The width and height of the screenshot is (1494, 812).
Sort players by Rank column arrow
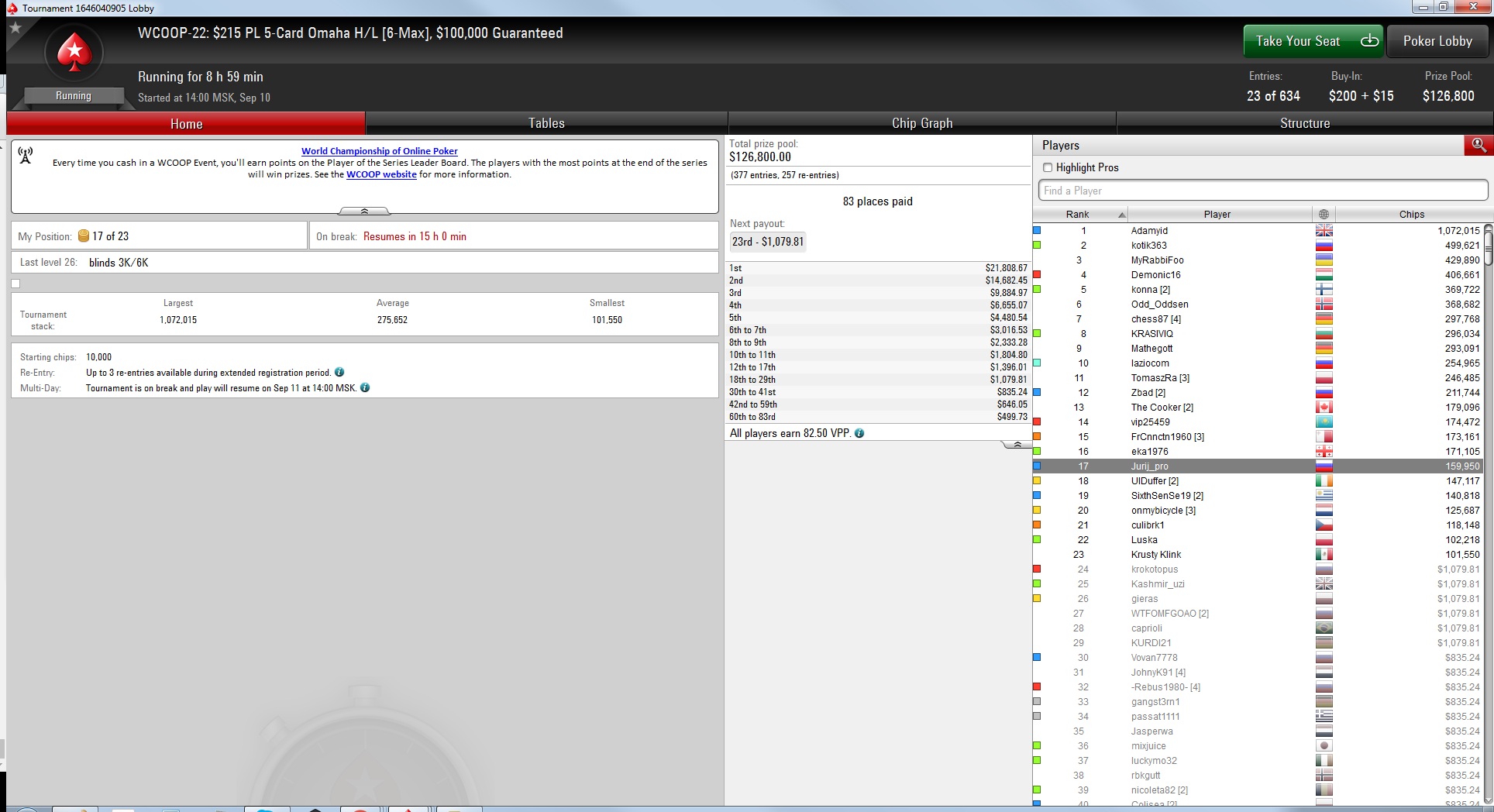[x=1121, y=215]
